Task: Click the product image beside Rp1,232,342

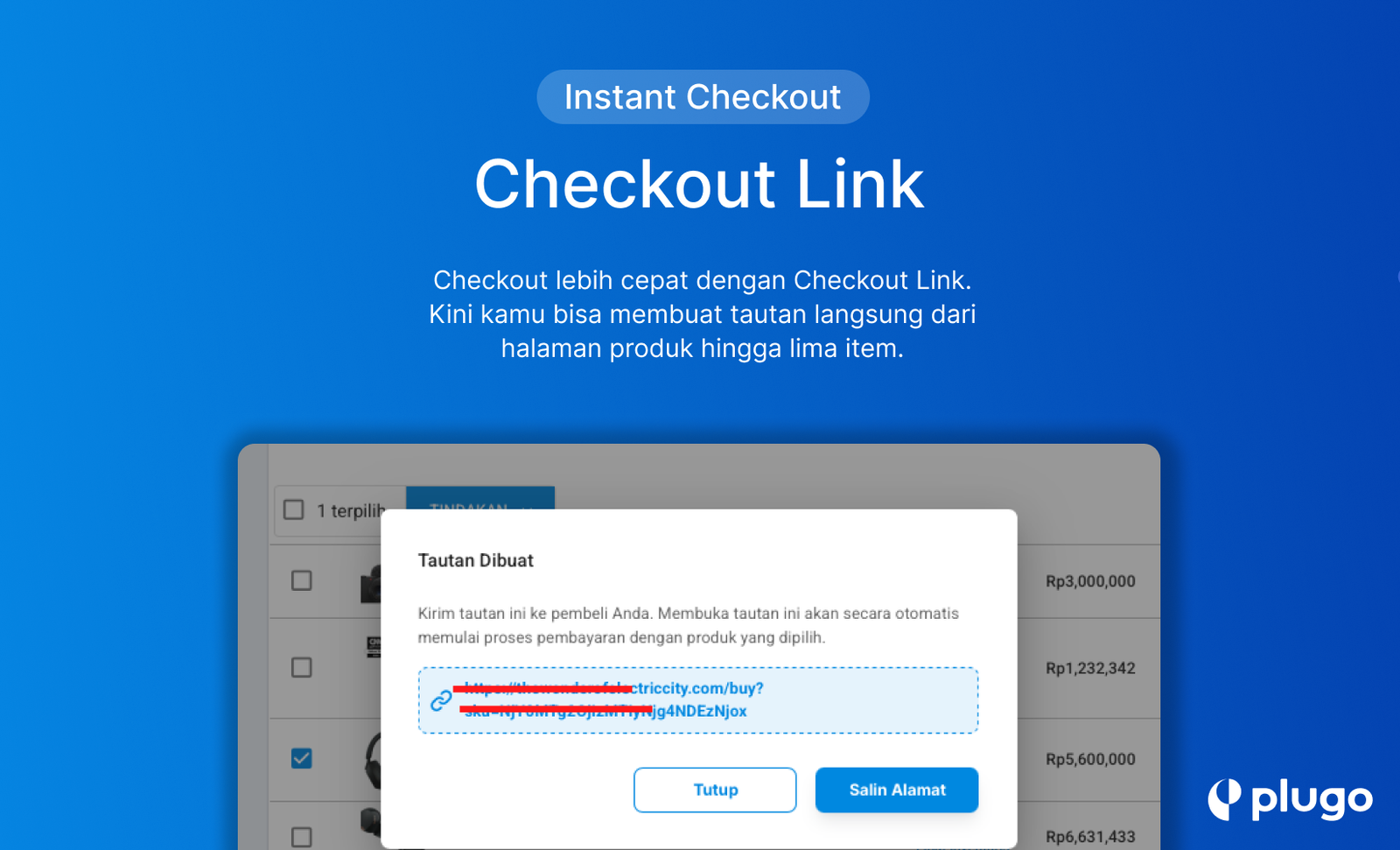Action: tap(374, 648)
